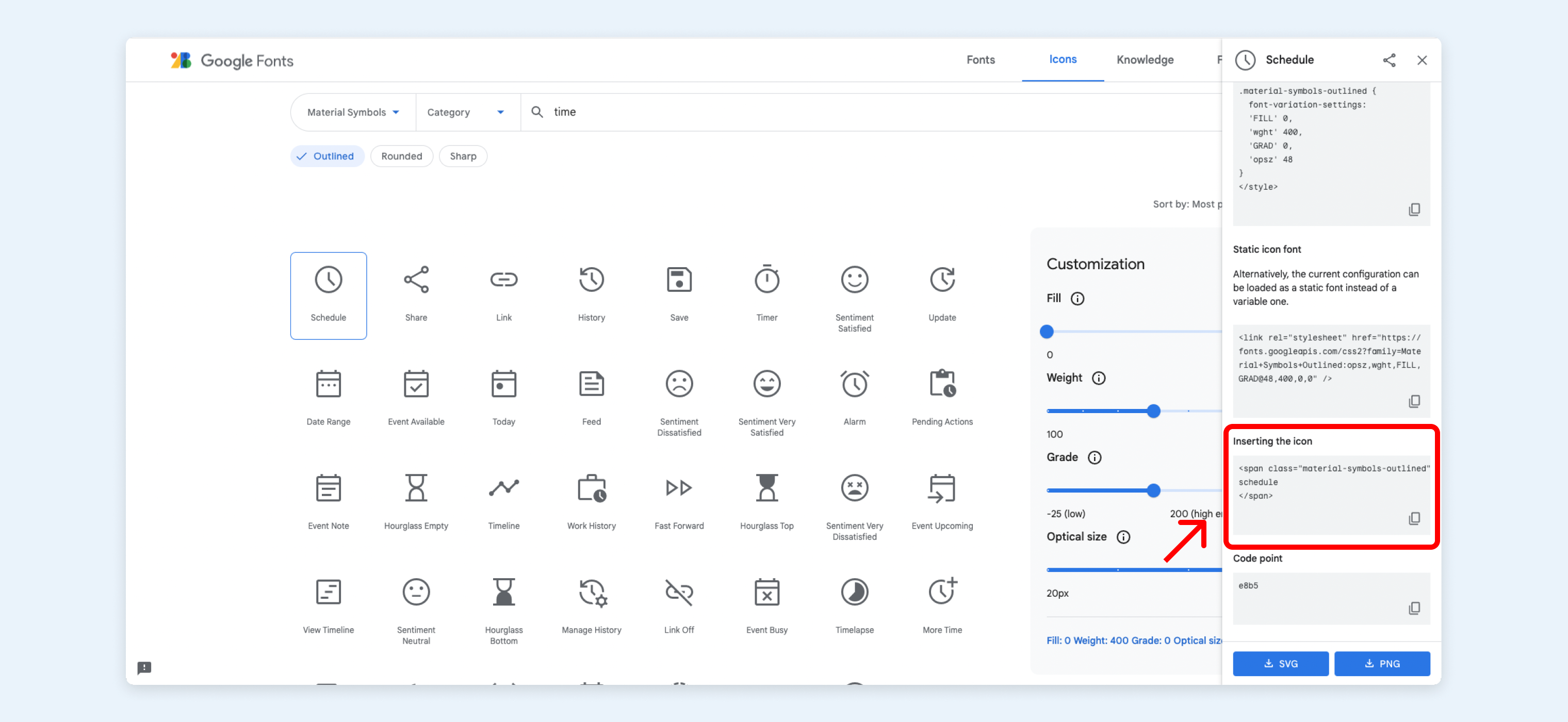Select the Pending Actions icon
Viewport: 1568px width, 722px height.
942,384
